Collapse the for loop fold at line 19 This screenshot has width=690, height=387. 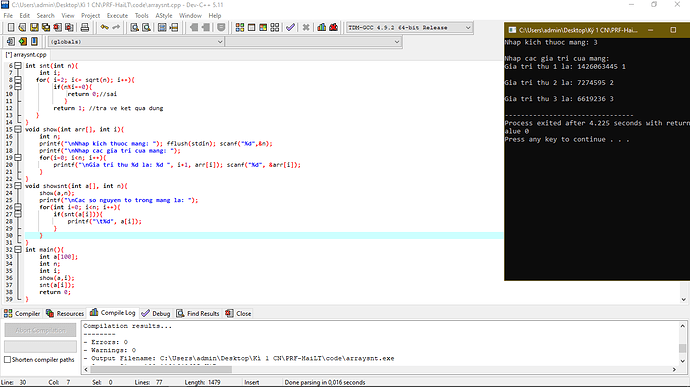click(18, 158)
